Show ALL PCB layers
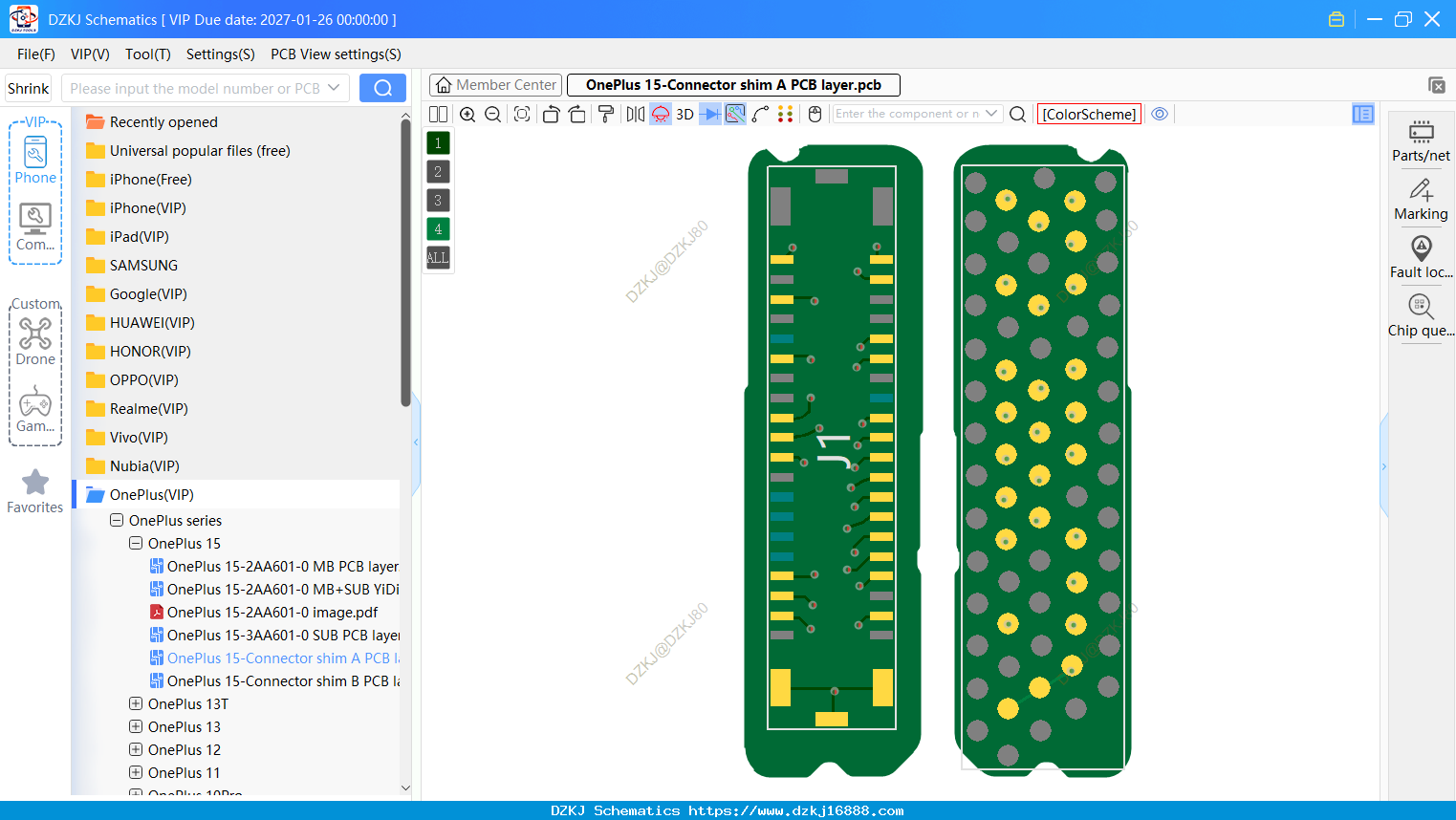The height and width of the screenshot is (820, 1456). 438,258
